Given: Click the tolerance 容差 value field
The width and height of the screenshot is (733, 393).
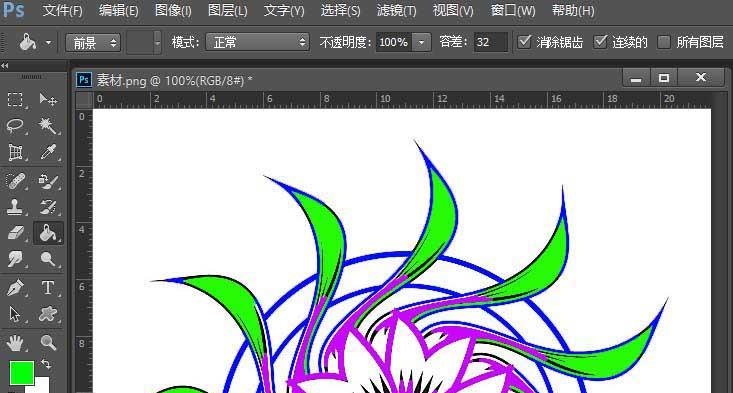Looking at the screenshot, I should (x=490, y=43).
